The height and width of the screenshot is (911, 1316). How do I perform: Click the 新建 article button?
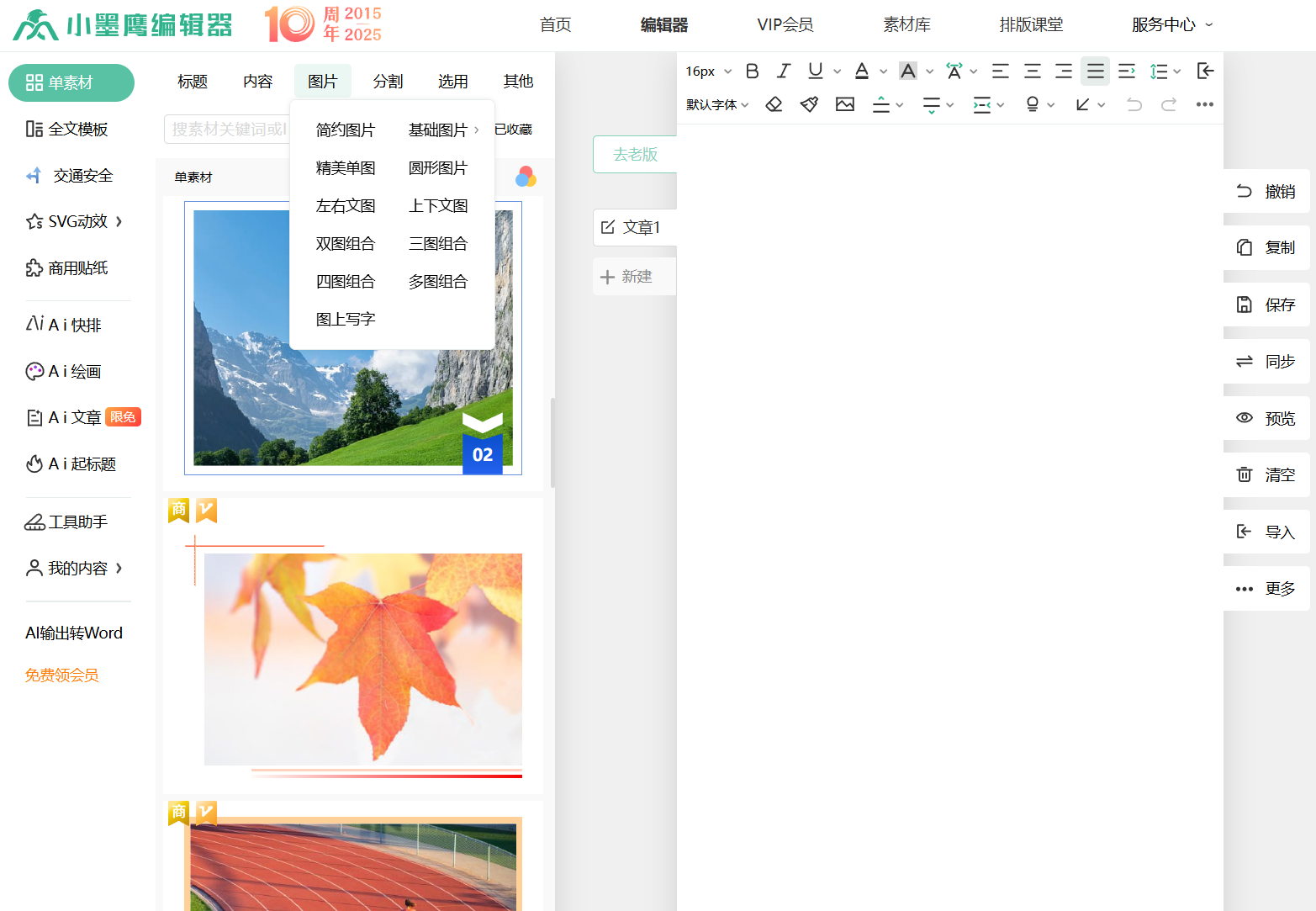pyautogui.click(x=626, y=277)
